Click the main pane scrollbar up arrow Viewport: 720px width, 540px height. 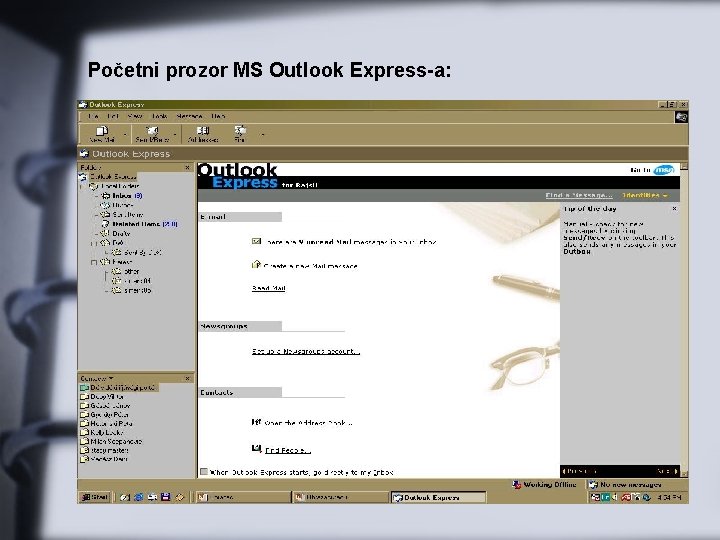point(684,167)
